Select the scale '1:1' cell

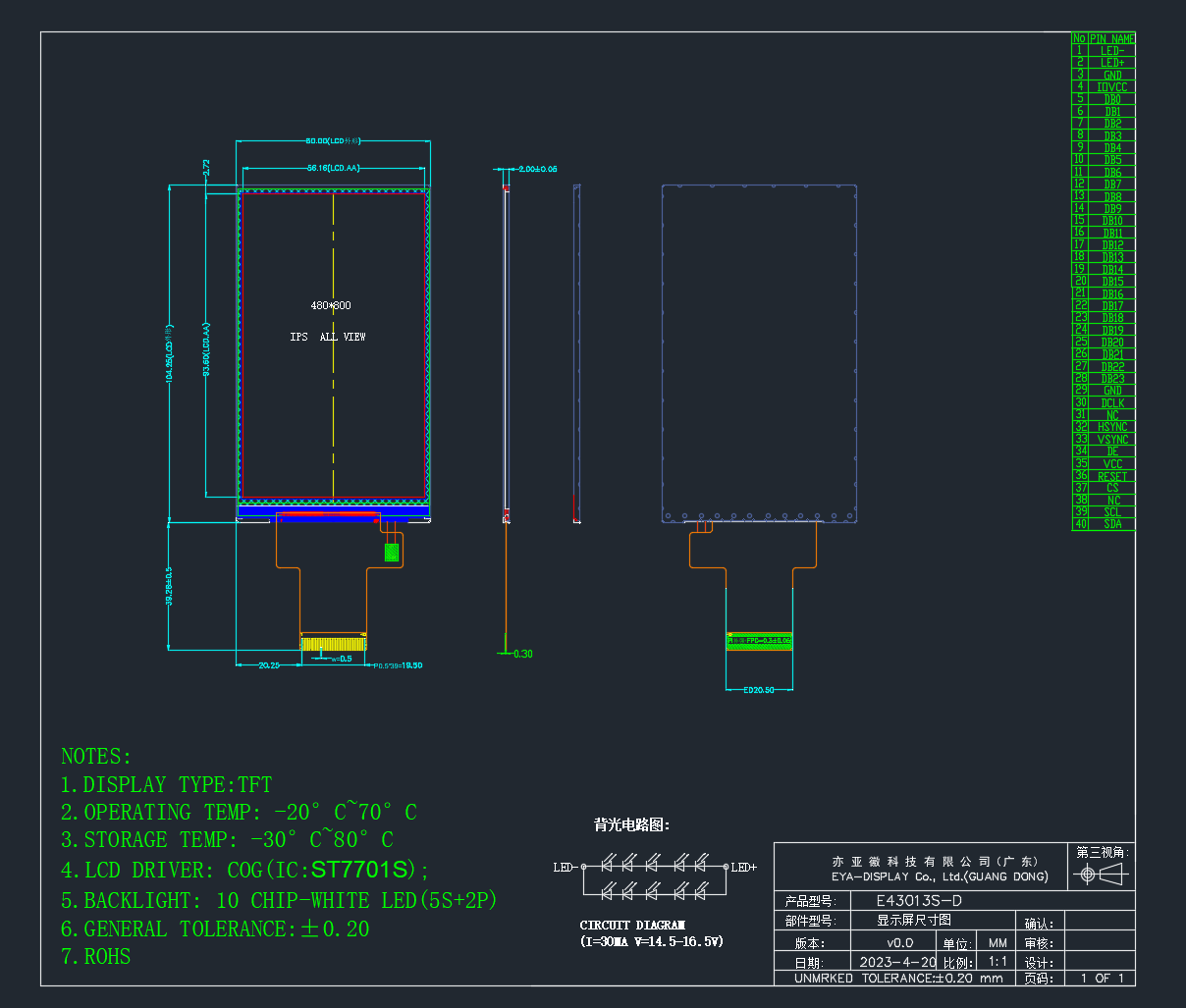click(997, 962)
